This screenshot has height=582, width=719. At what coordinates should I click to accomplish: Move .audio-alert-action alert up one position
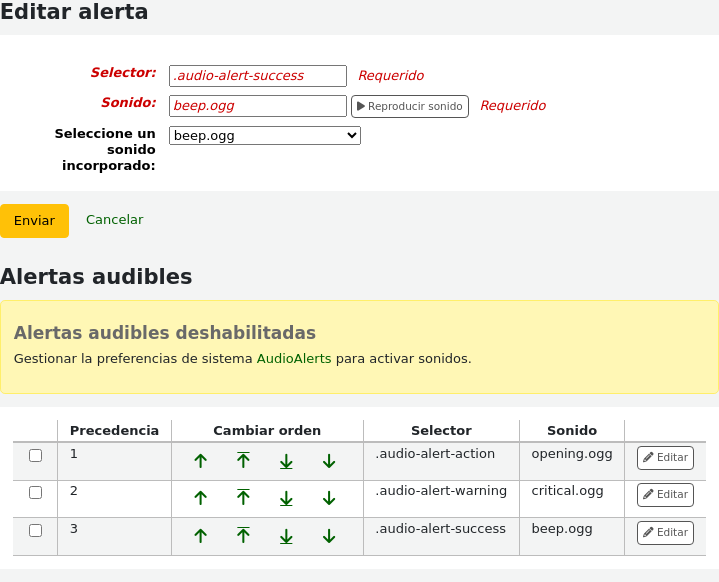point(200,461)
